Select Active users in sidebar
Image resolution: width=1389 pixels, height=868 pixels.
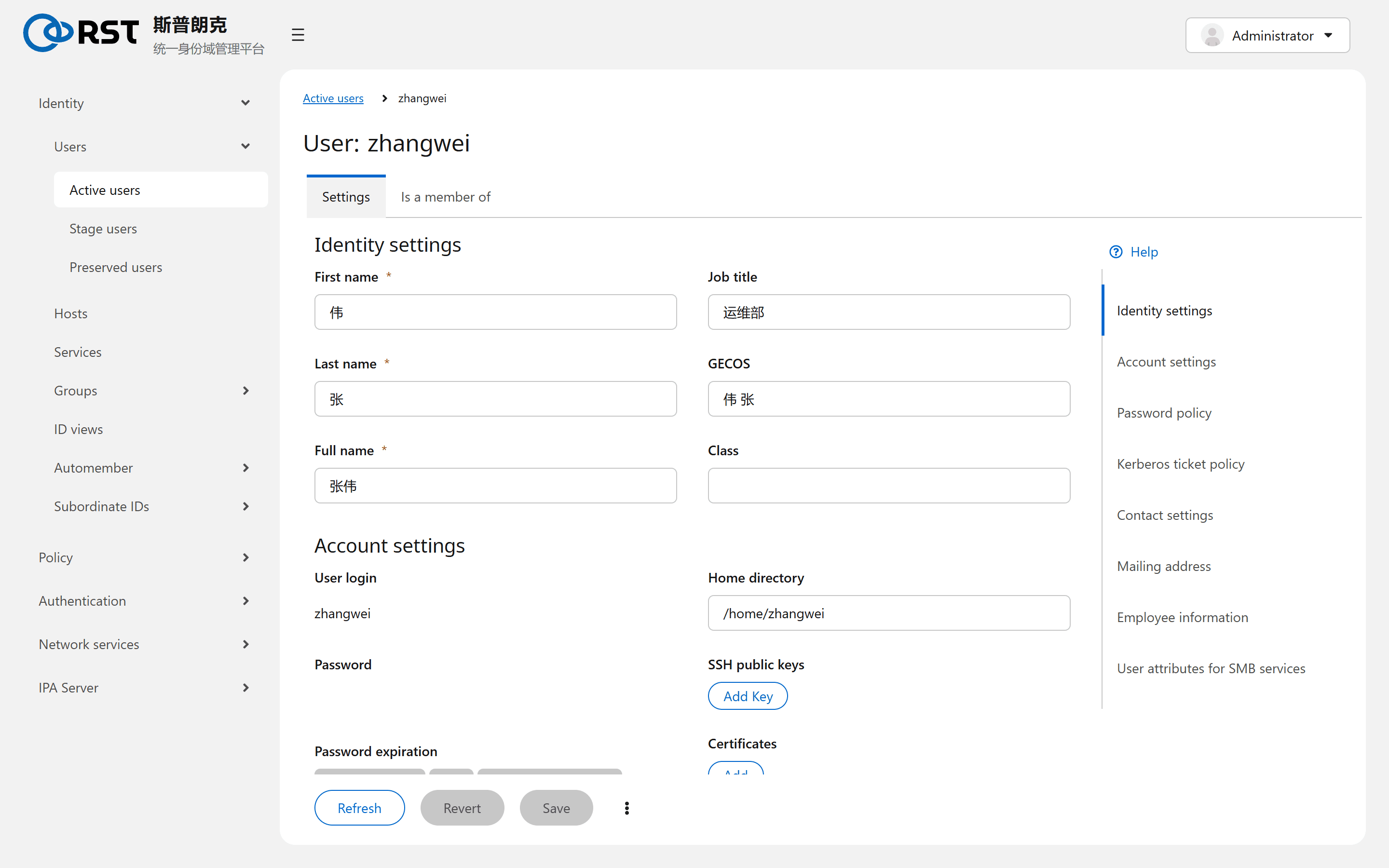click(161, 190)
